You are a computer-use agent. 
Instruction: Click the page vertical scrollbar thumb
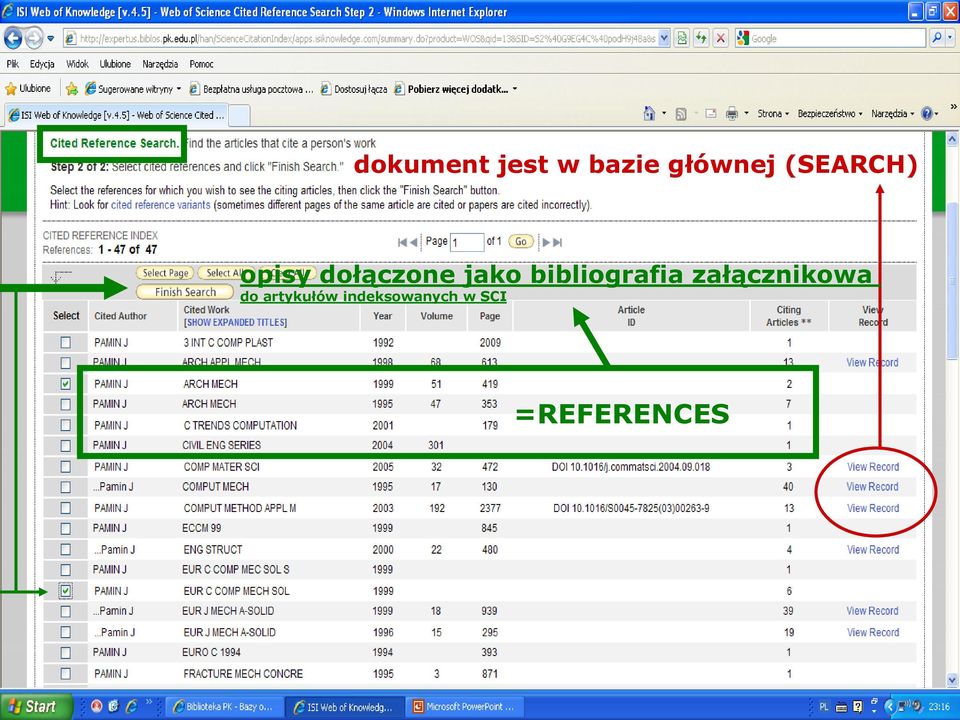(953, 279)
